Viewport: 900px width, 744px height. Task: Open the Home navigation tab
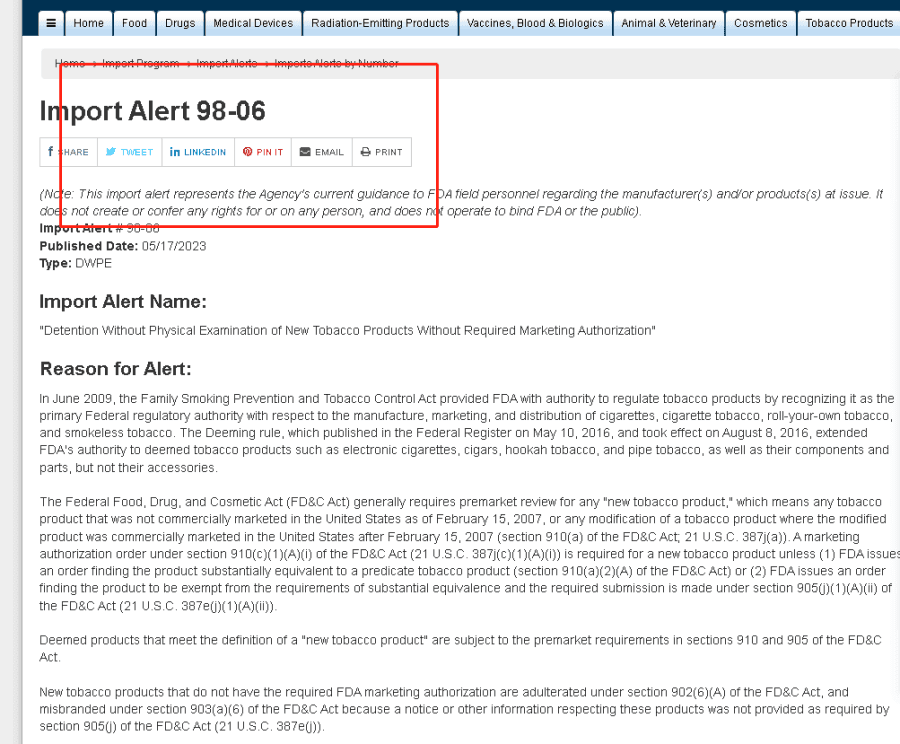[x=88, y=23]
